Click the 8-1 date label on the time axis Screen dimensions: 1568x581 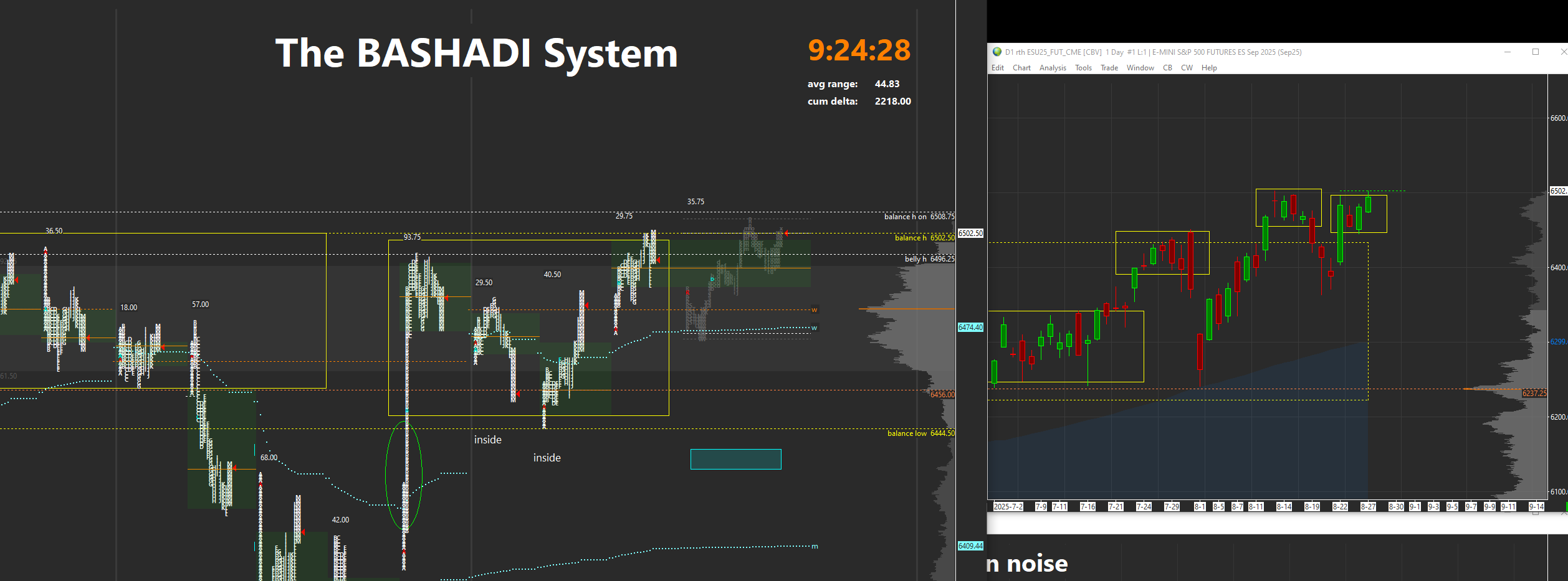tap(1200, 507)
